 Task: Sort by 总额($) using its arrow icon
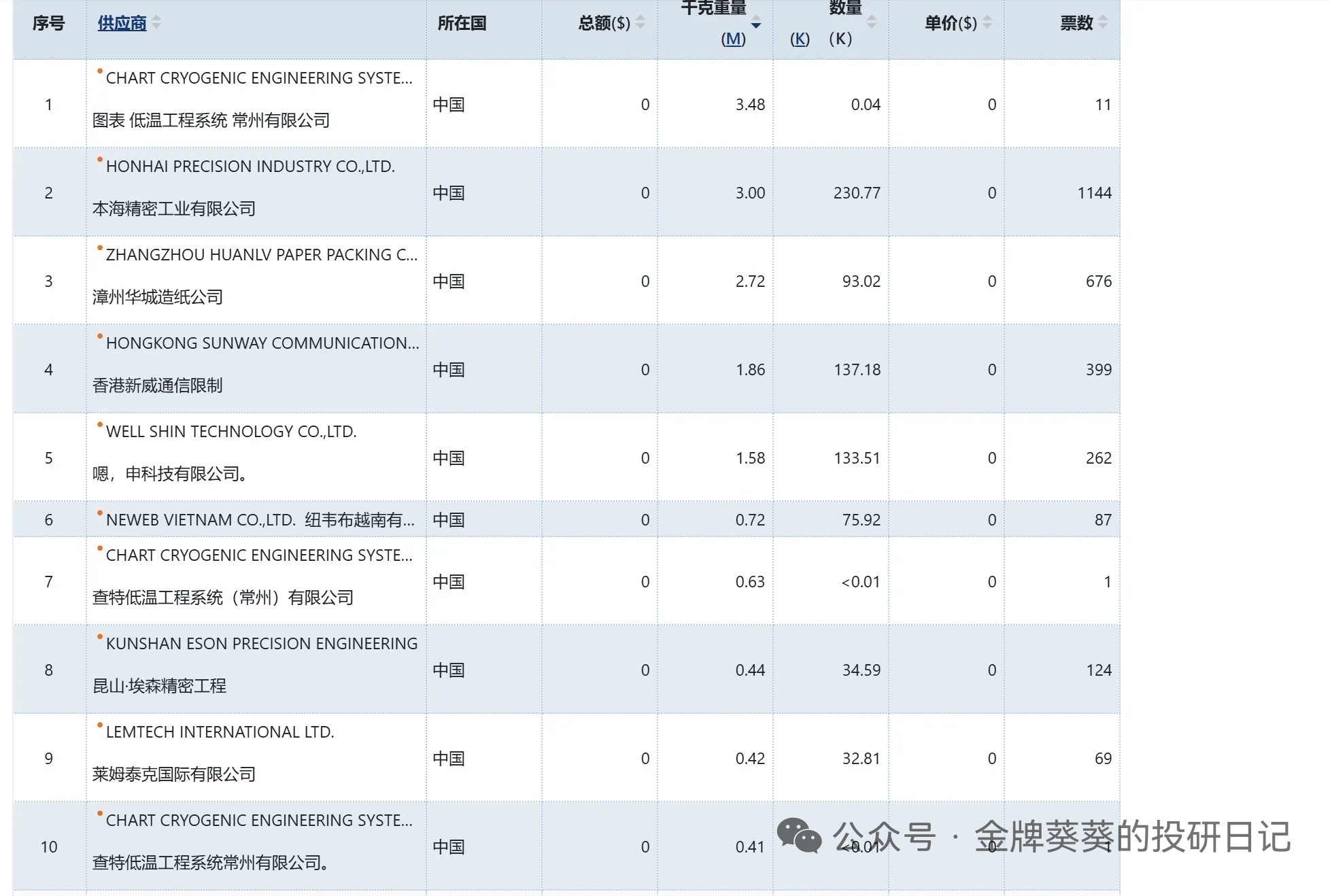click(x=641, y=22)
